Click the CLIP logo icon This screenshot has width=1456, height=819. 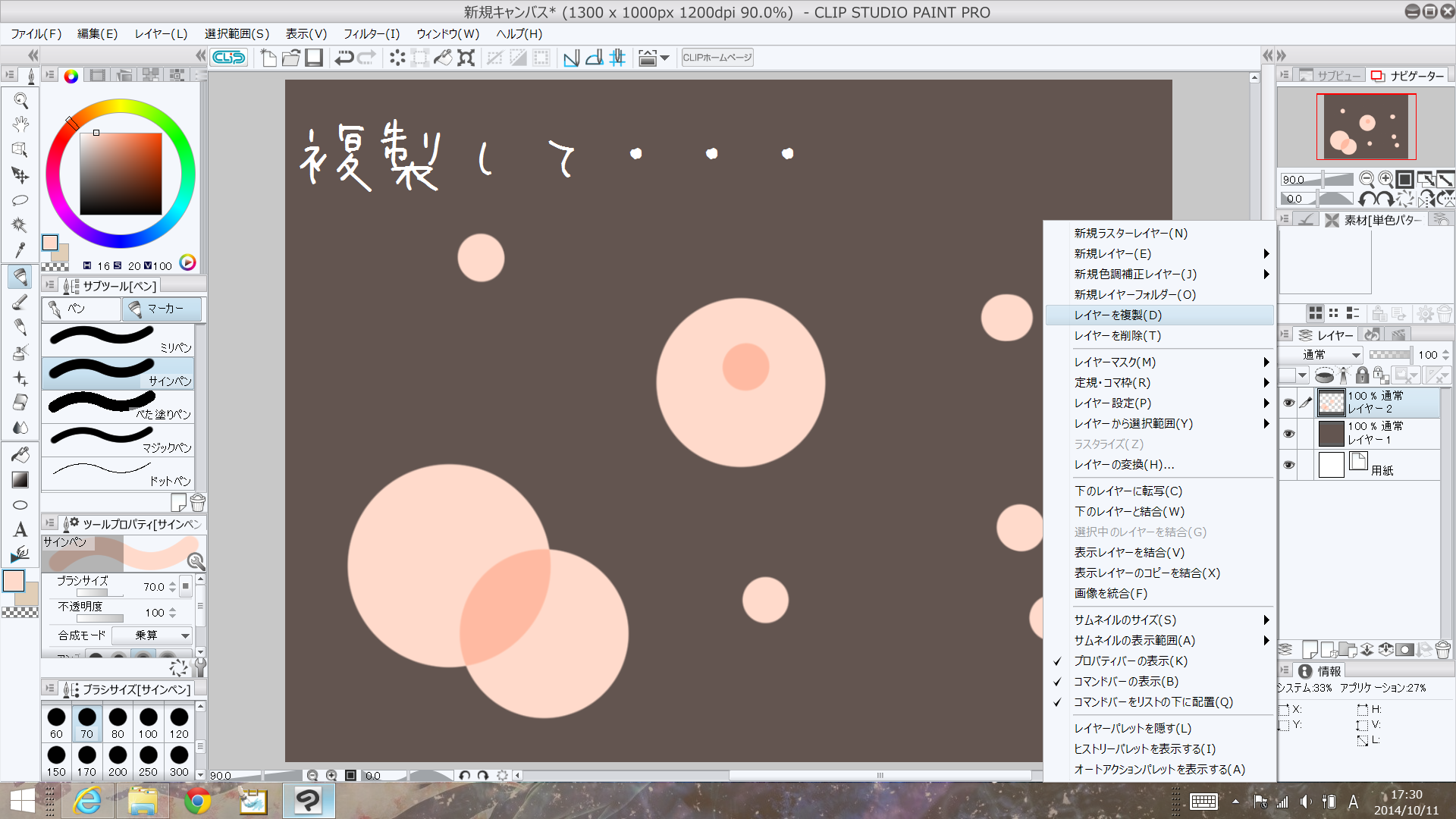point(228,58)
